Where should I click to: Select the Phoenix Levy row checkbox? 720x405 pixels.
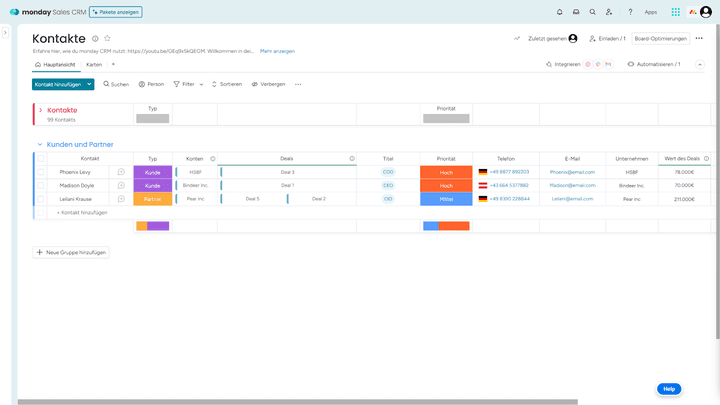(41, 172)
